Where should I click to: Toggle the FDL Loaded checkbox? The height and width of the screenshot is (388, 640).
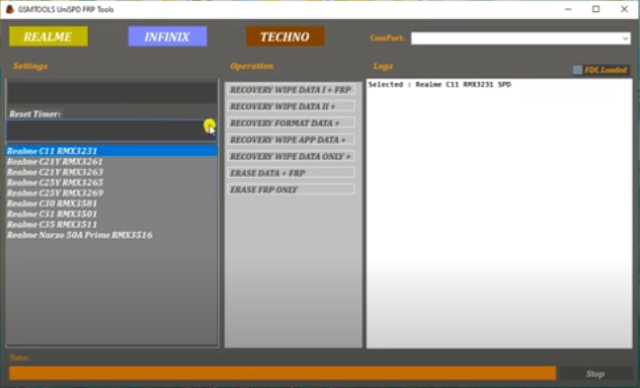pyautogui.click(x=578, y=70)
